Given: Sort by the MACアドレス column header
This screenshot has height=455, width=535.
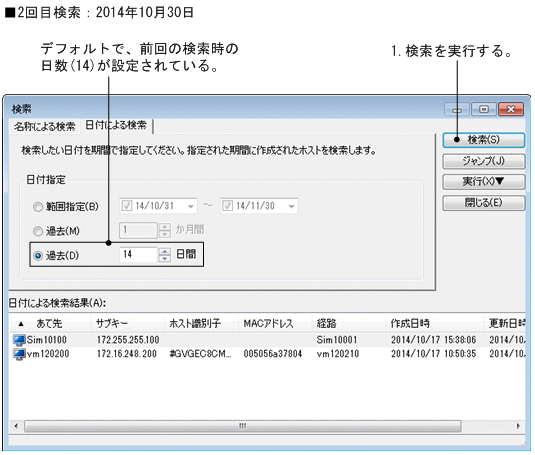Looking at the screenshot, I should (x=275, y=323).
